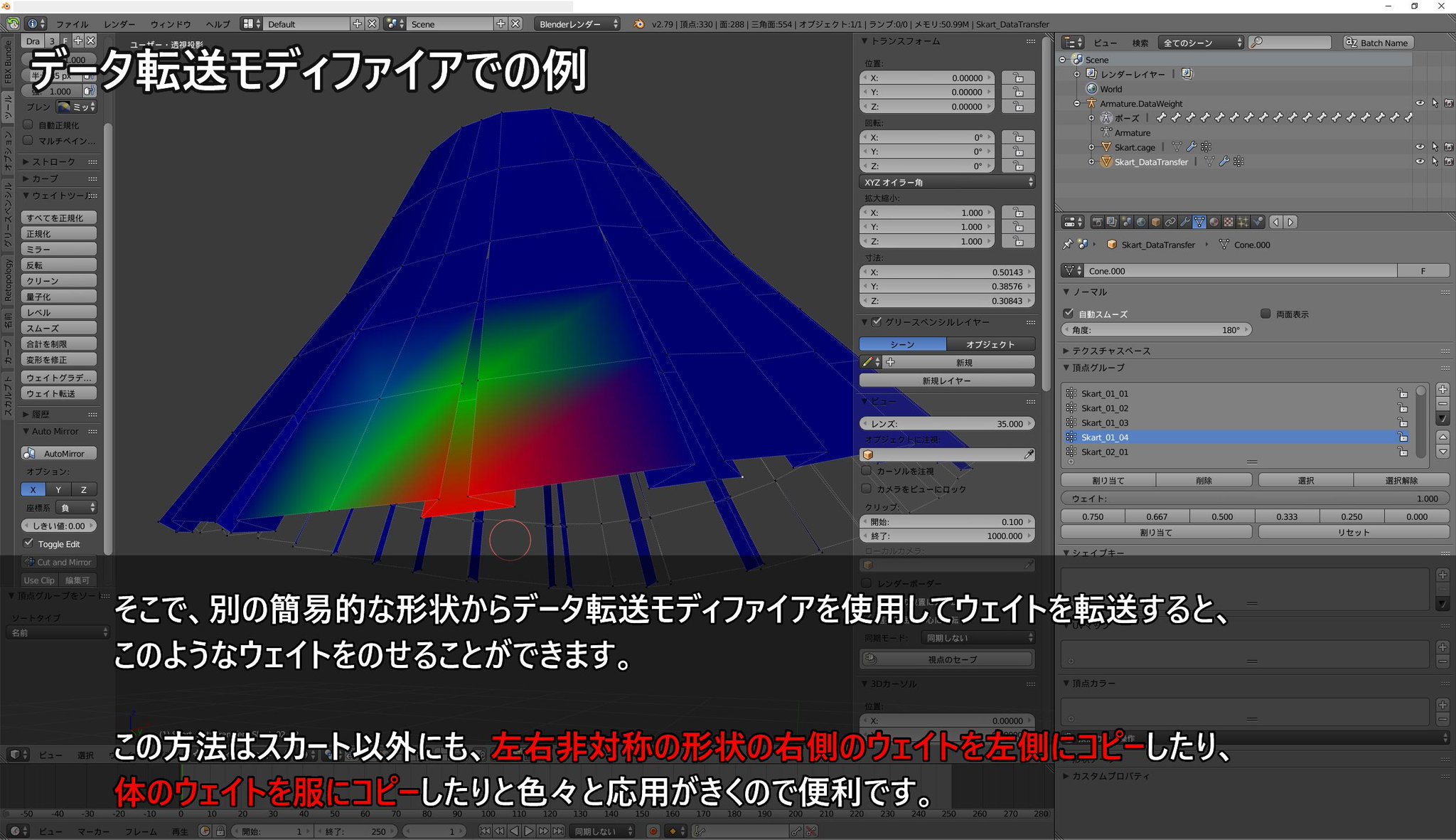Image resolution: width=1456 pixels, height=840 pixels.
Task: Click the すべてを正規化 button
Action: tap(58, 218)
